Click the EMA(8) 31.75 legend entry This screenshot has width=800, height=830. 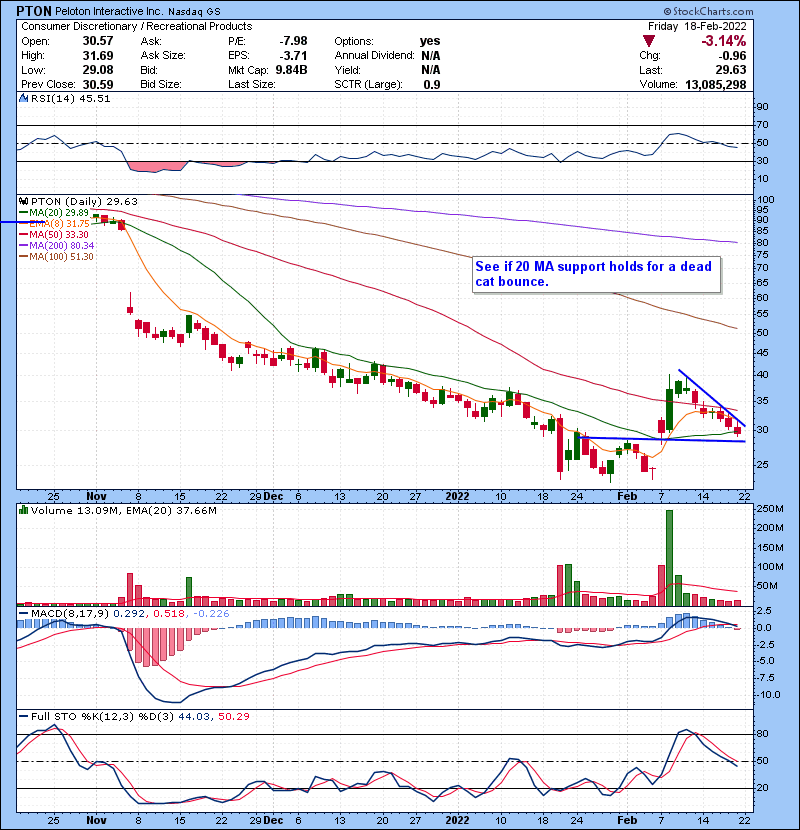pos(55,223)
